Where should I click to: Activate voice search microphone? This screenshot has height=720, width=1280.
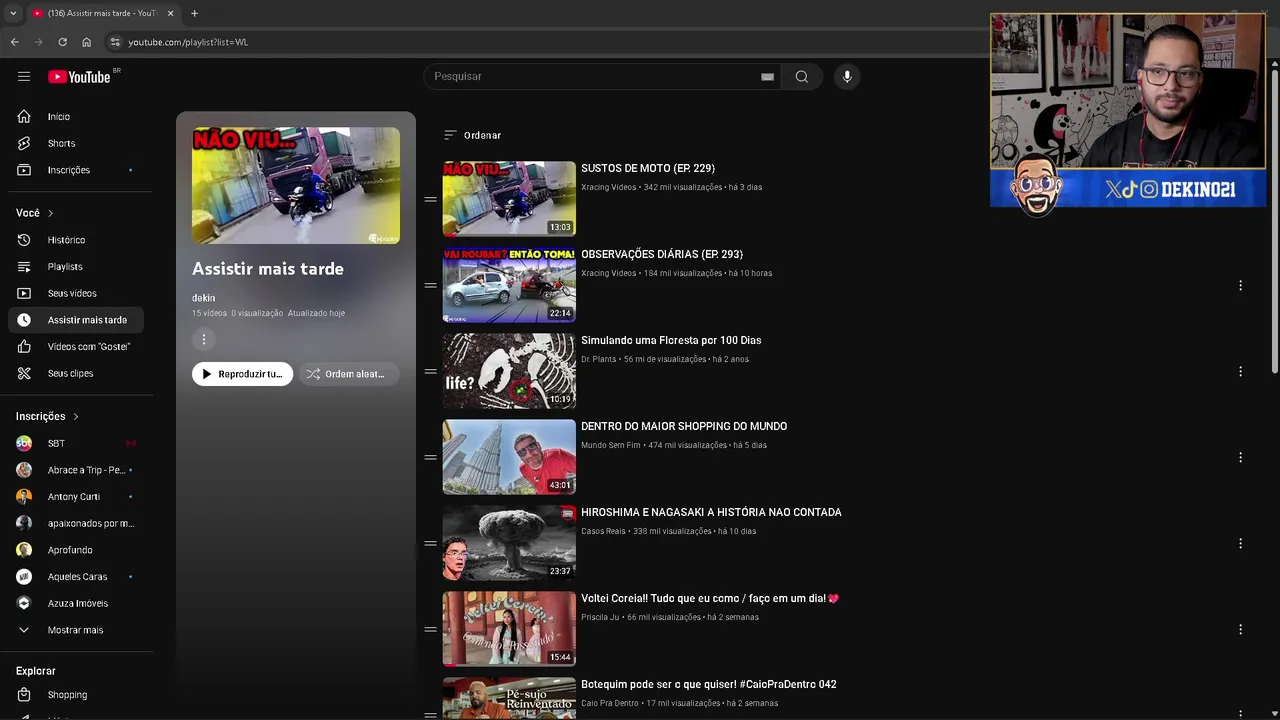(847, 76)
